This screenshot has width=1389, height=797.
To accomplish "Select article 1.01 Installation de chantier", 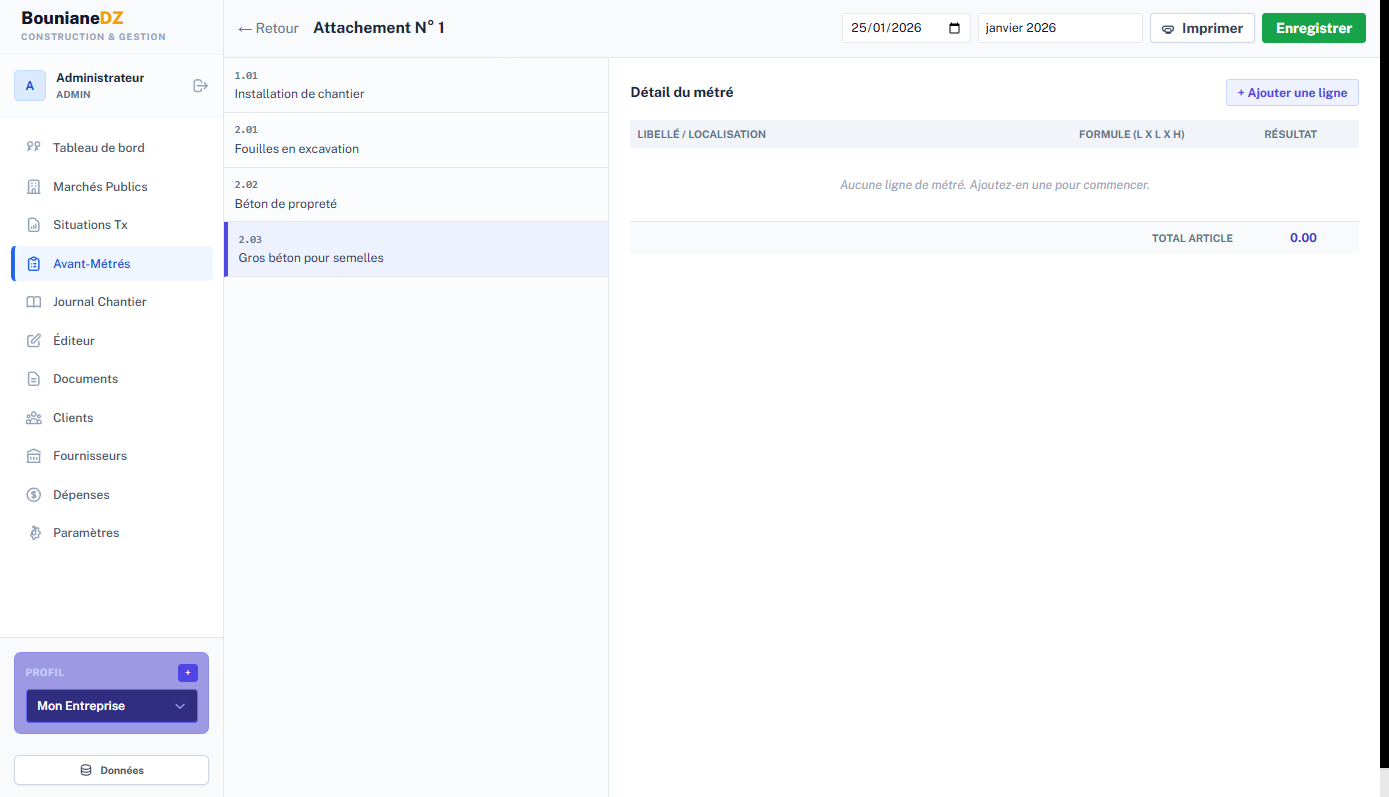I will [415, 85].
